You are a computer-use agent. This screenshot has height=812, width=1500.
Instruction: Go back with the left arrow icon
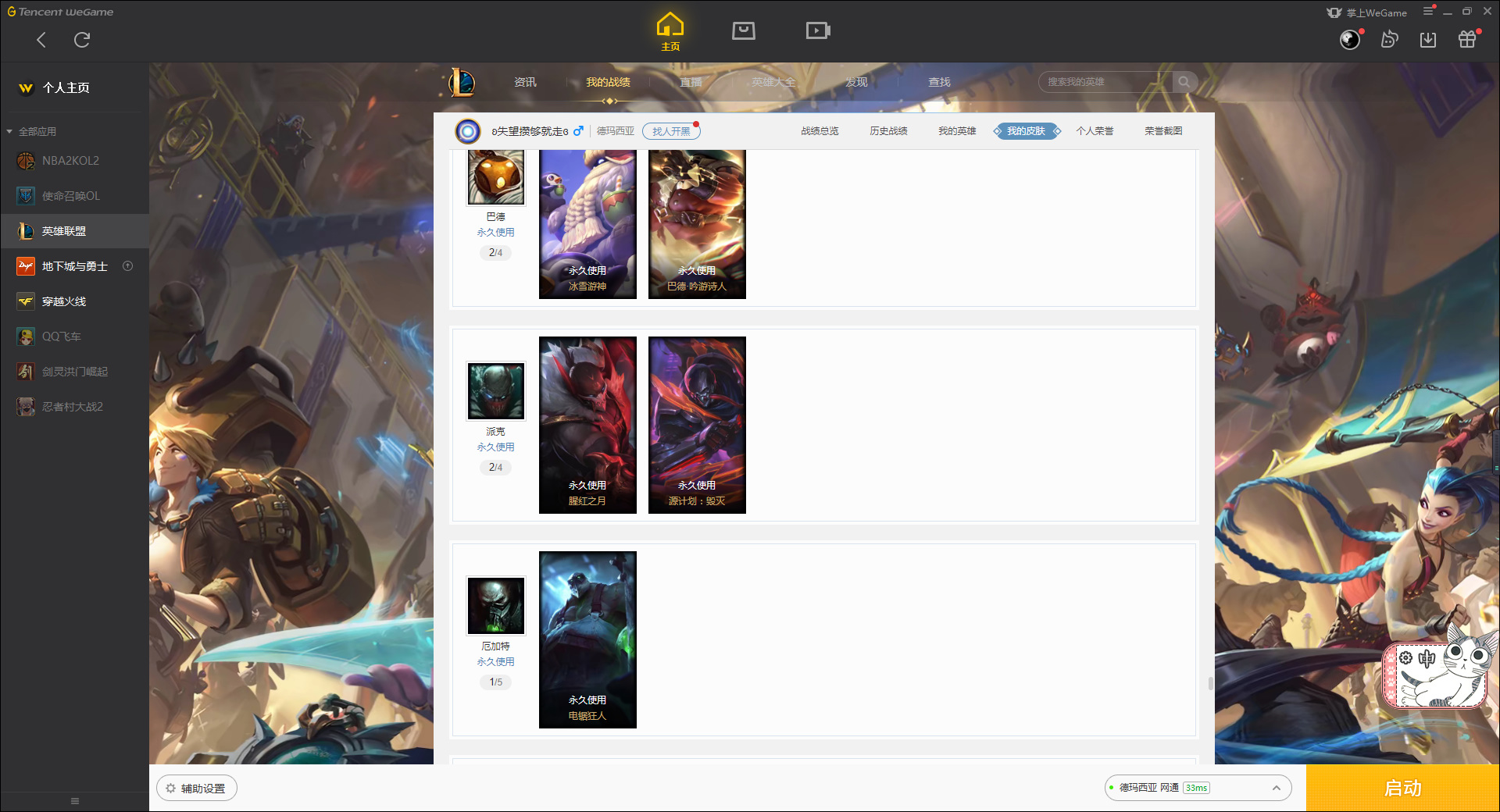point(41,40)
